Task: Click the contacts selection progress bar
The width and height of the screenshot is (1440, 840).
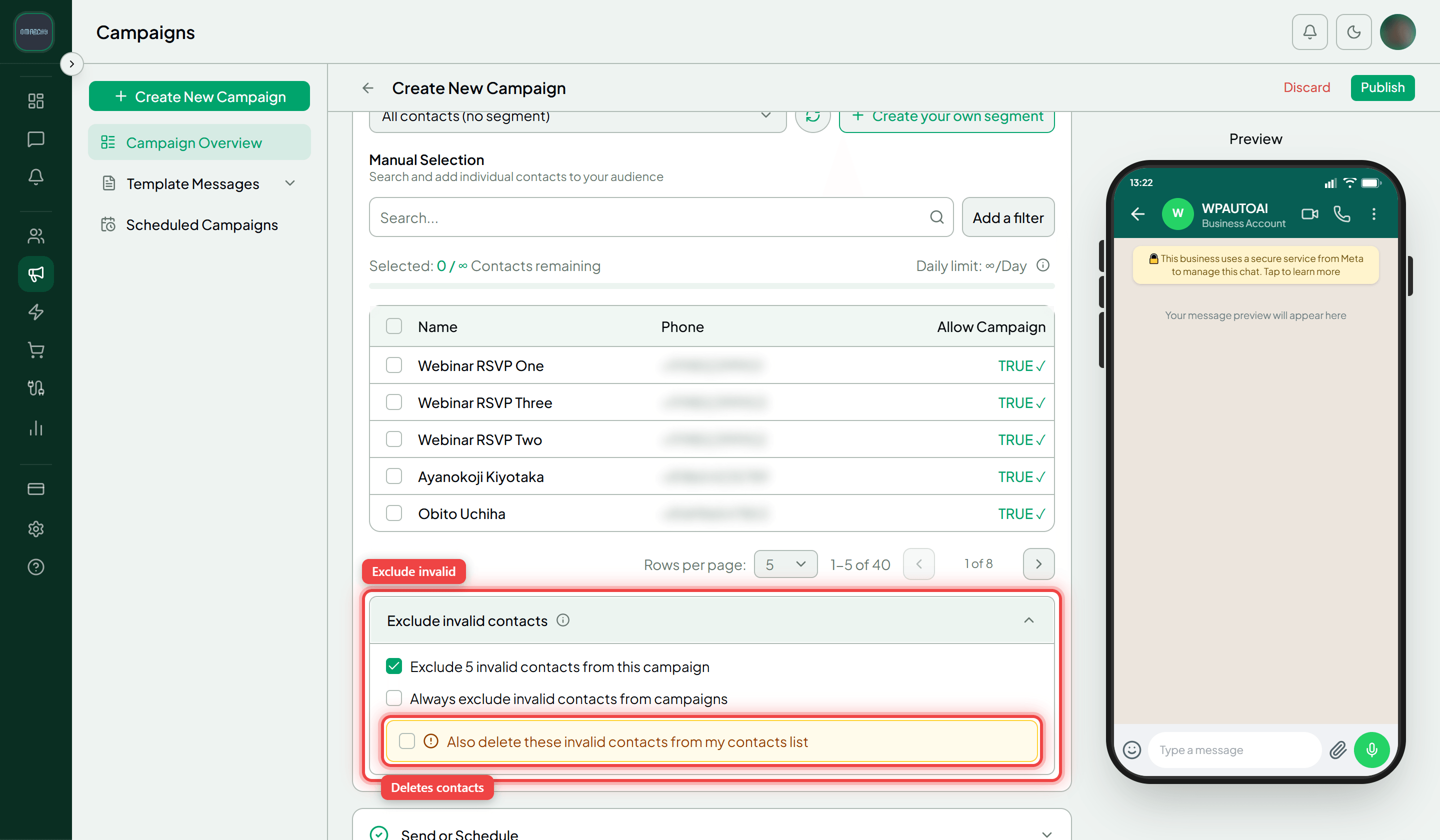Action: 711,285
